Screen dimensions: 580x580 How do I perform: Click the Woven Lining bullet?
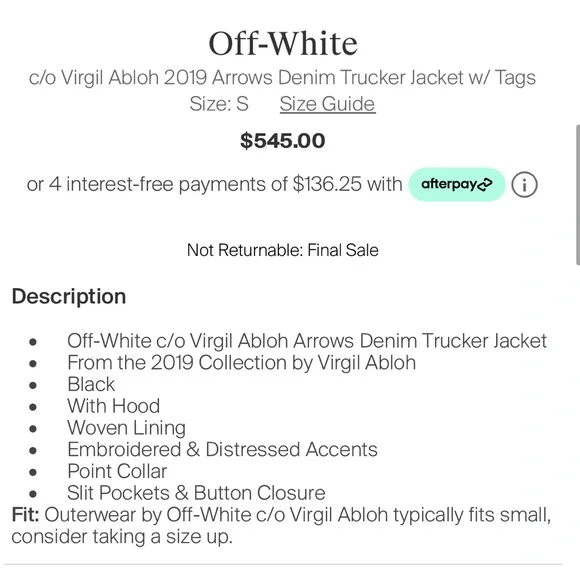[127, 428]
